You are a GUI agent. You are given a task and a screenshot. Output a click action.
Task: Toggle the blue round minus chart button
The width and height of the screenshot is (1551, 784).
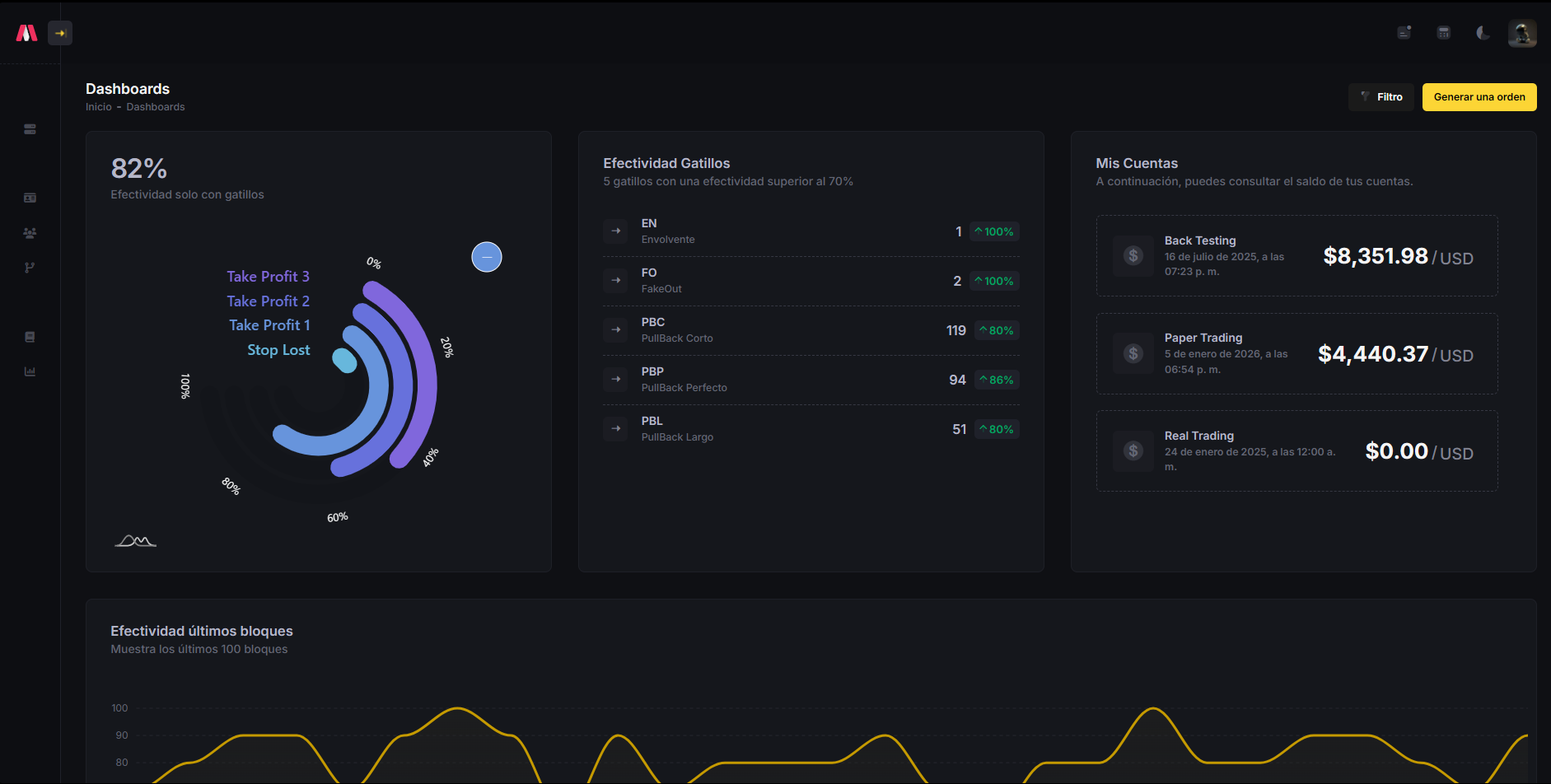click(x=487, y=257)
